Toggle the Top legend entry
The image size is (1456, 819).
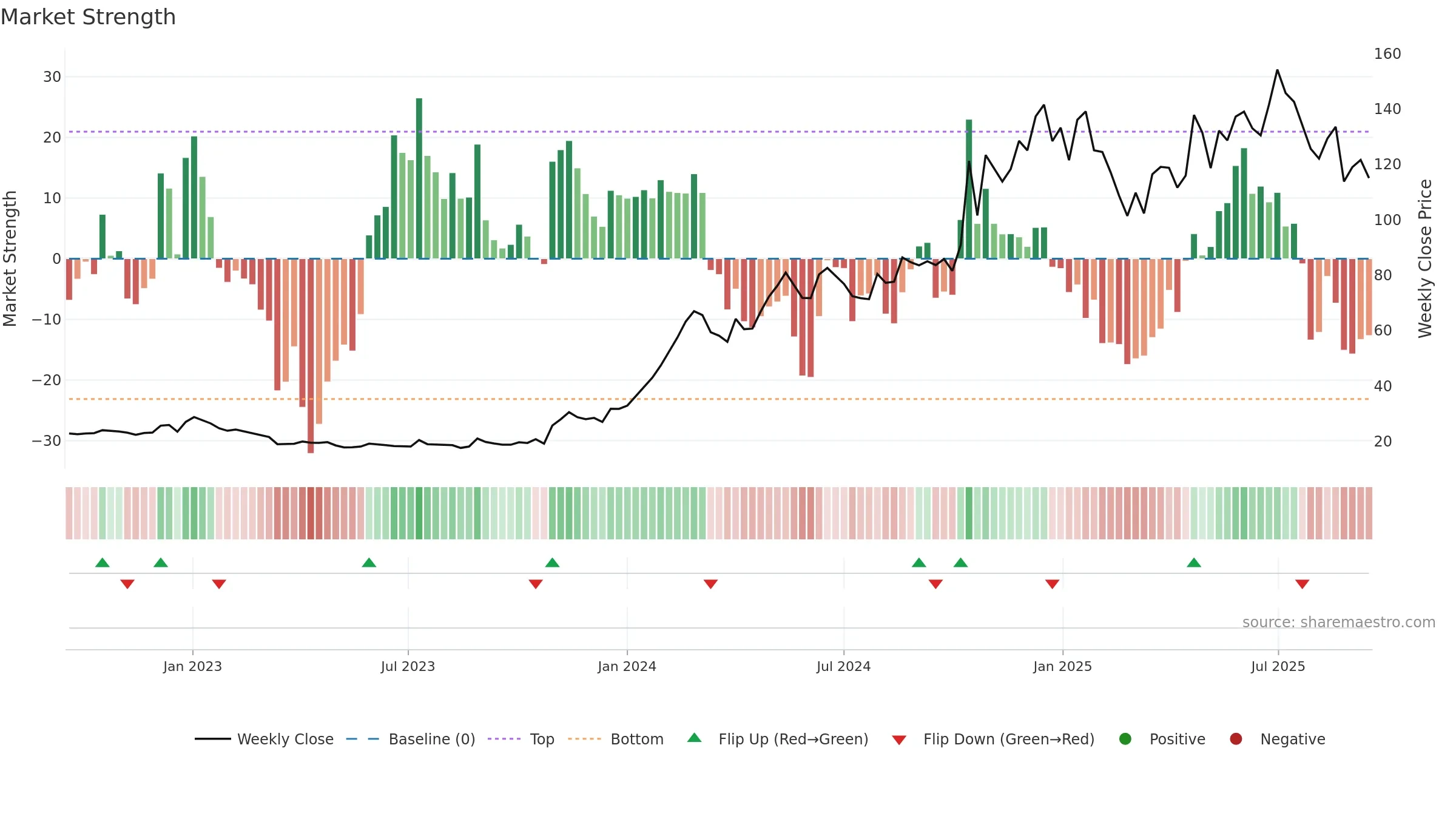coord(521,739)
